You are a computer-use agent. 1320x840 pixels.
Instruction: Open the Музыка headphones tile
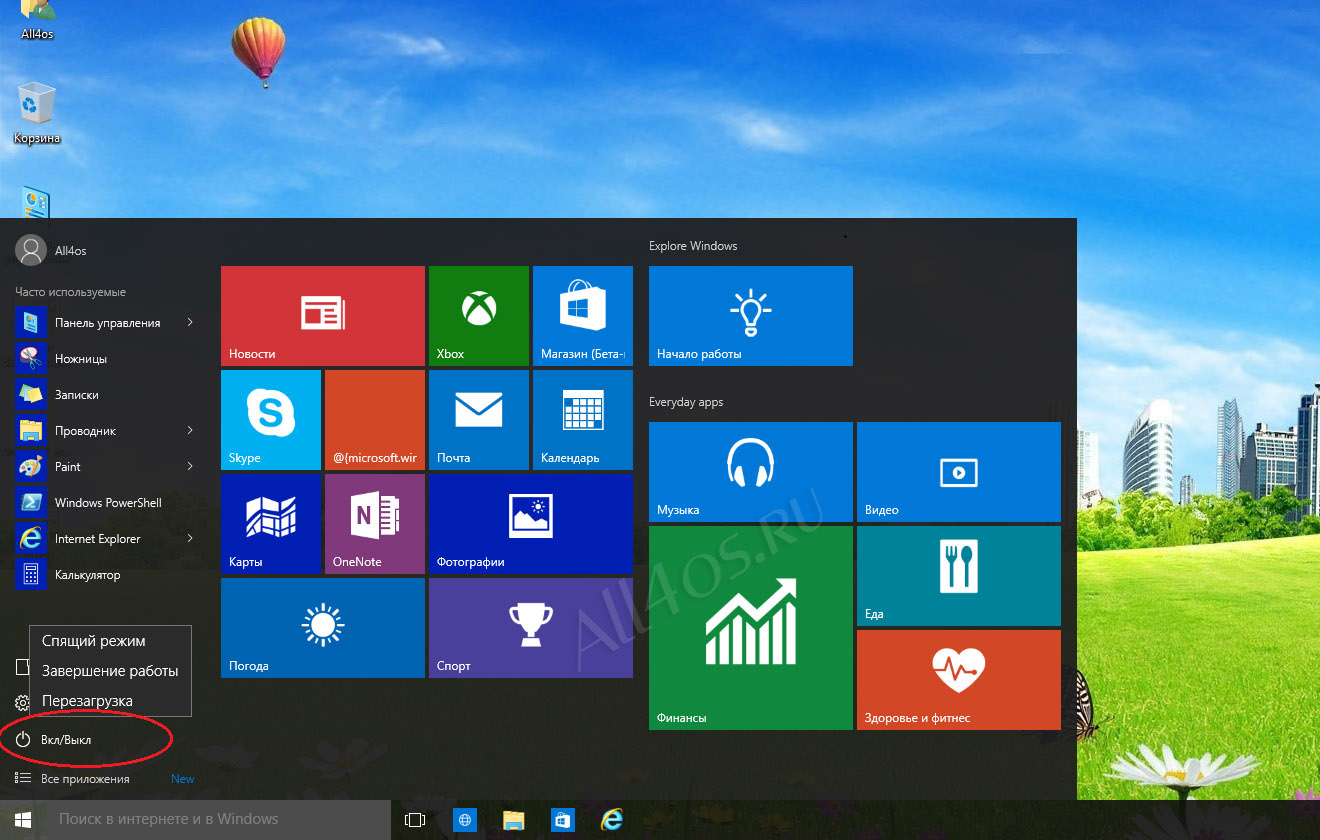coord(751,472)
